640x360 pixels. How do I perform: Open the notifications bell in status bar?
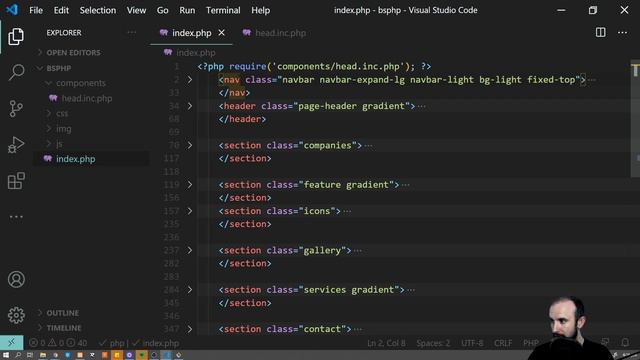tap(625, 342)
